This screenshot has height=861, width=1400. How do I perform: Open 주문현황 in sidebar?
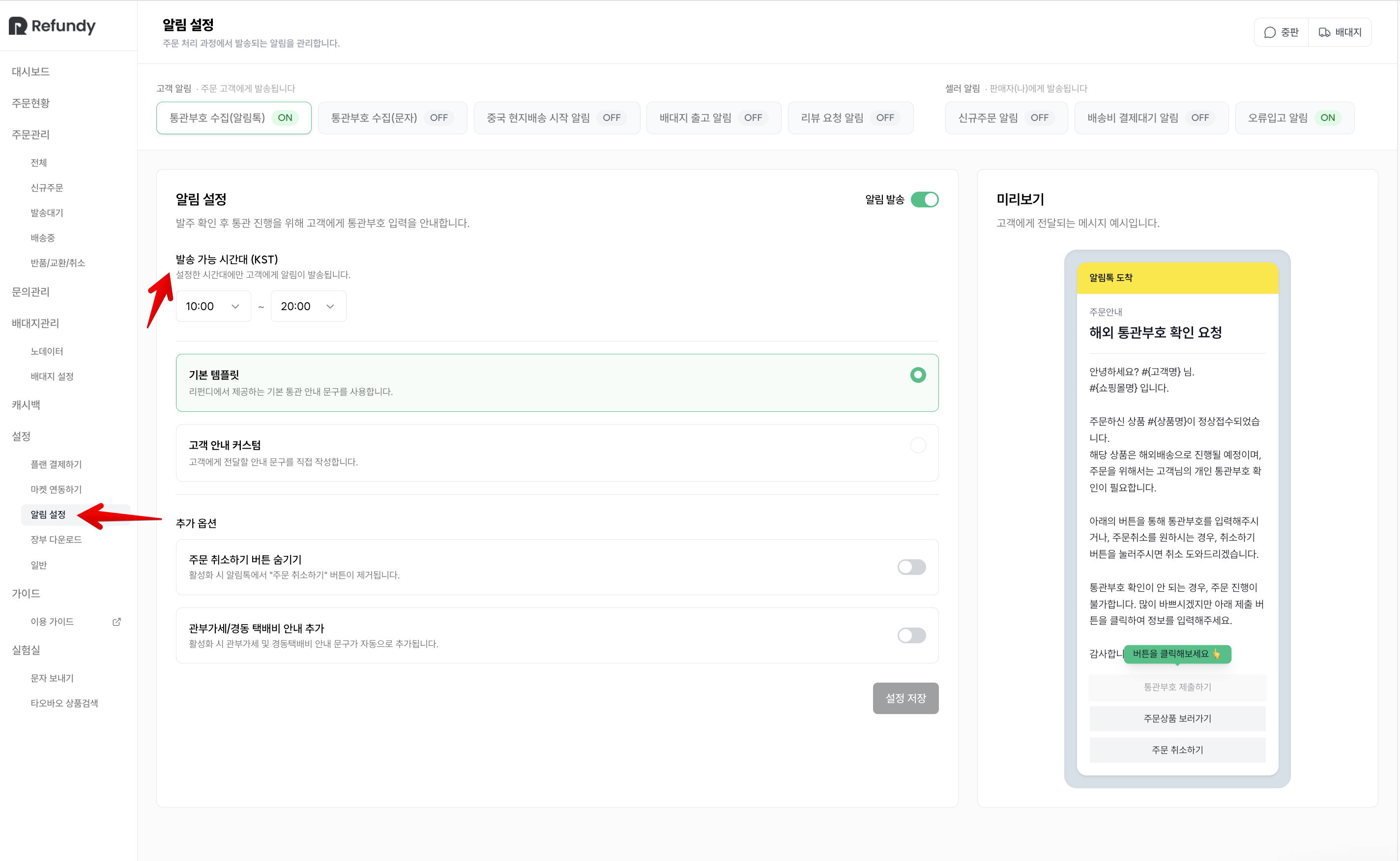pos(31,103)
